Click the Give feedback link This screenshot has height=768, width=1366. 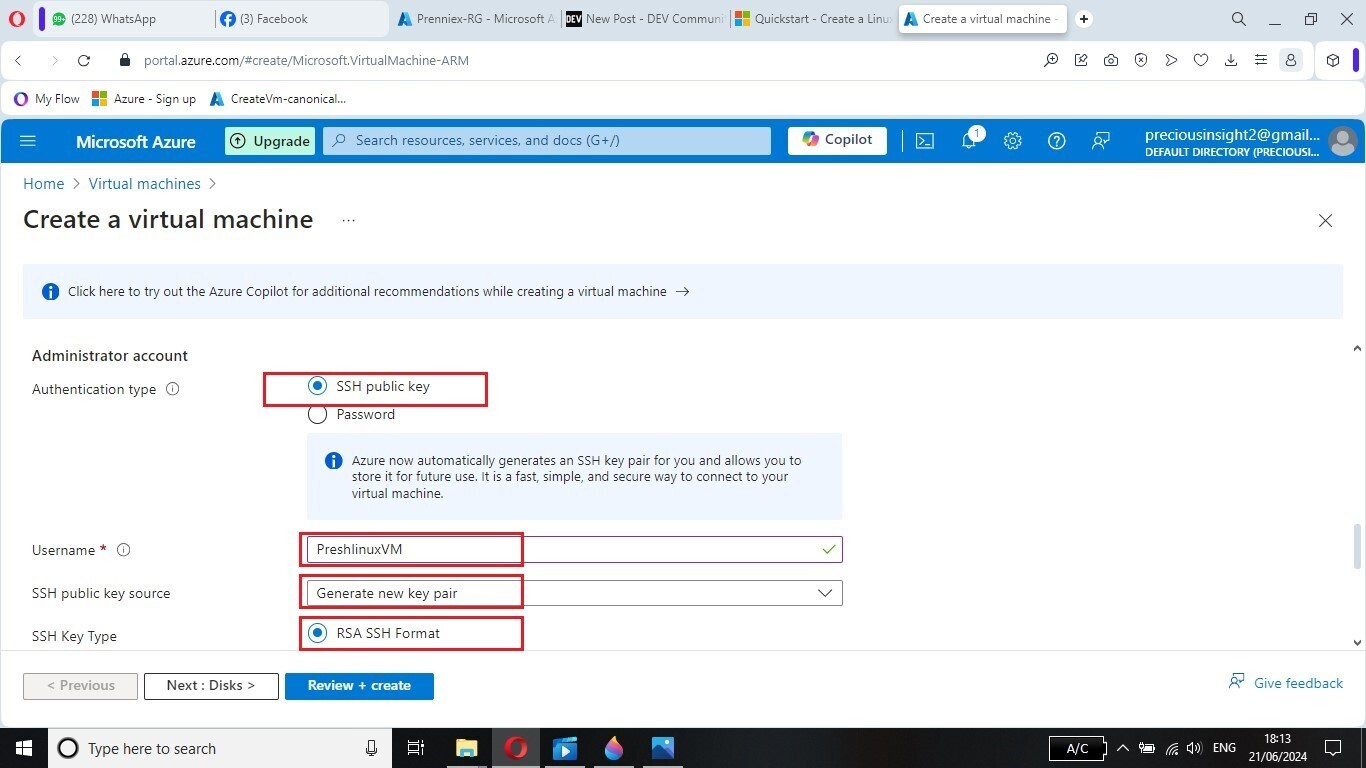(x=1286, y=683)
